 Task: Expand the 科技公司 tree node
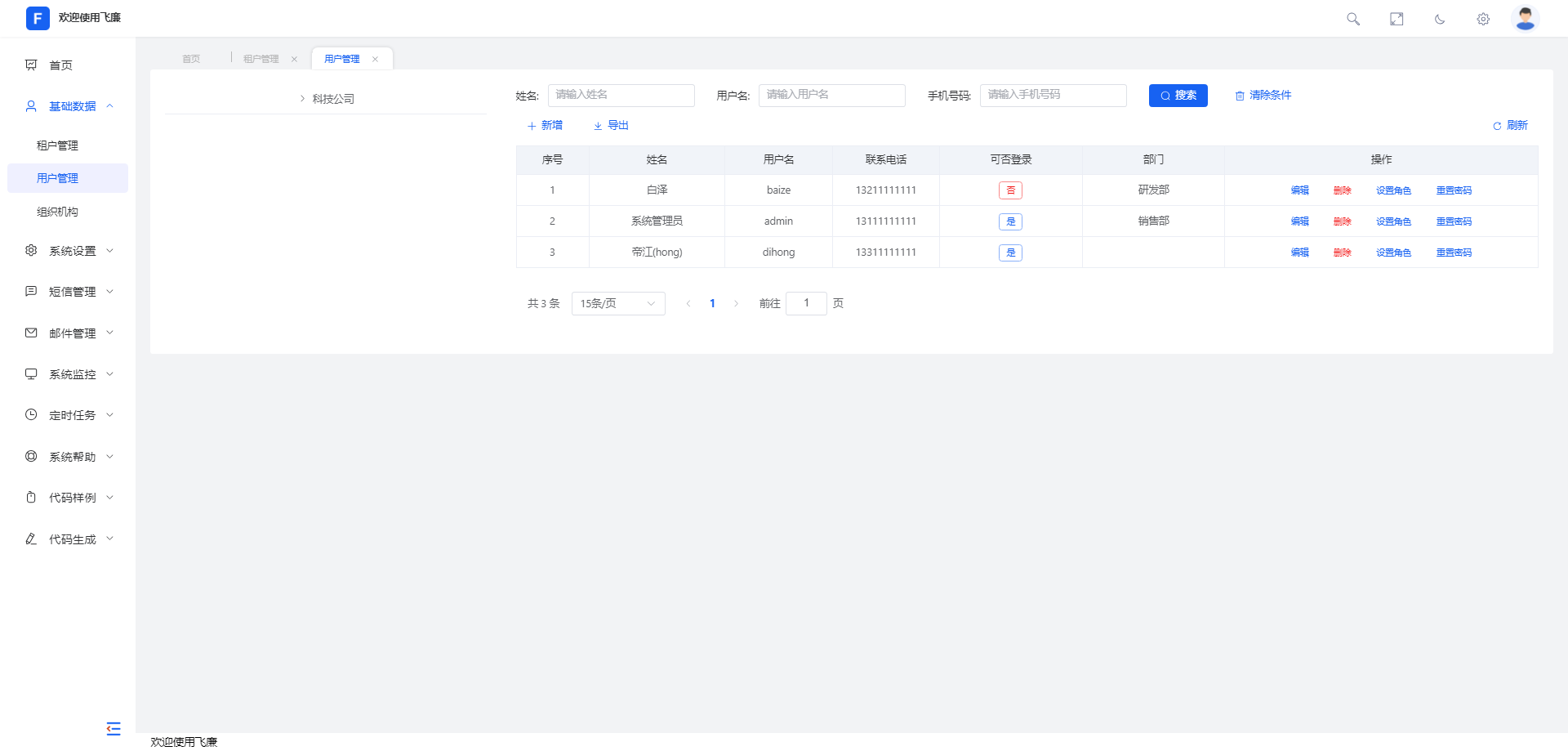(x=302, y=99)
